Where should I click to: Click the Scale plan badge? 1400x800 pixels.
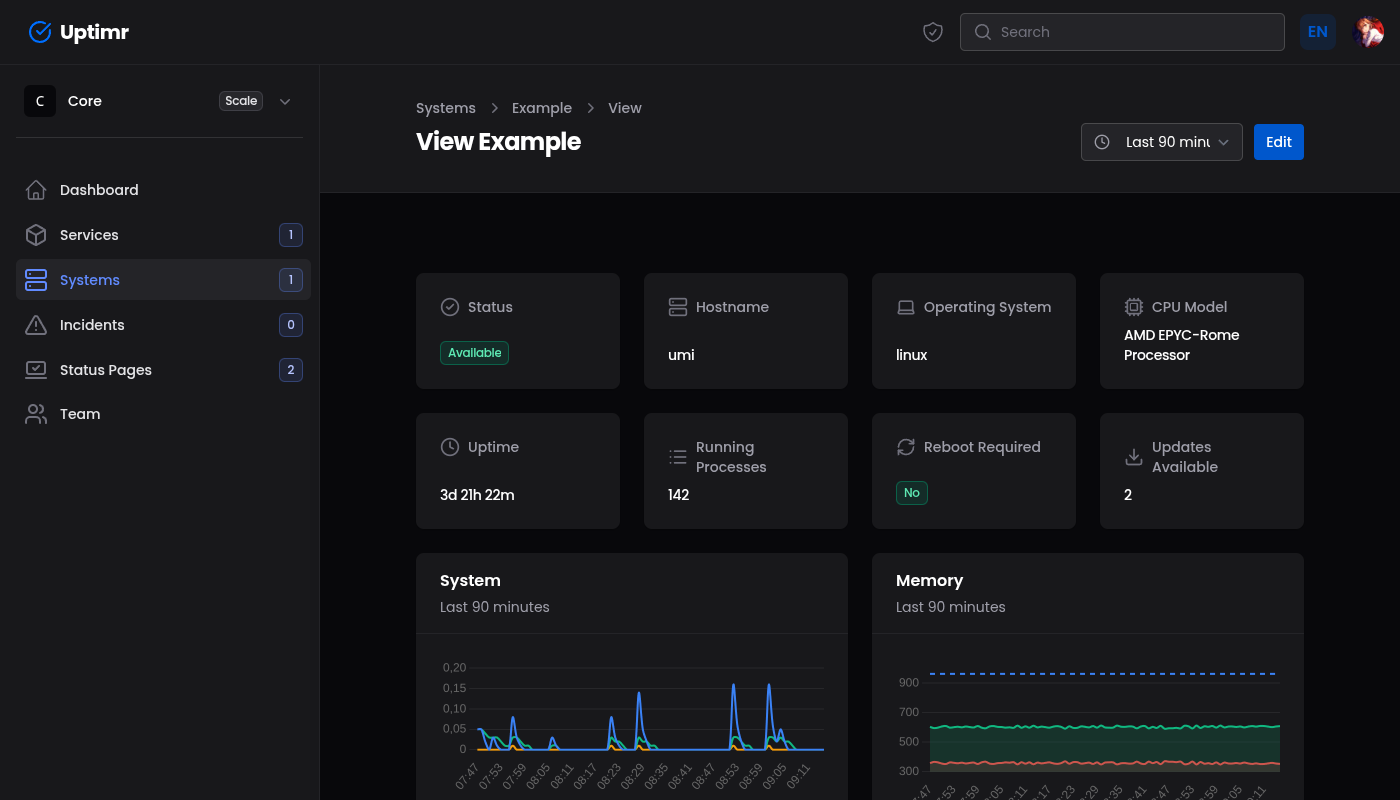pyautogui.click(x=241, y=101)
